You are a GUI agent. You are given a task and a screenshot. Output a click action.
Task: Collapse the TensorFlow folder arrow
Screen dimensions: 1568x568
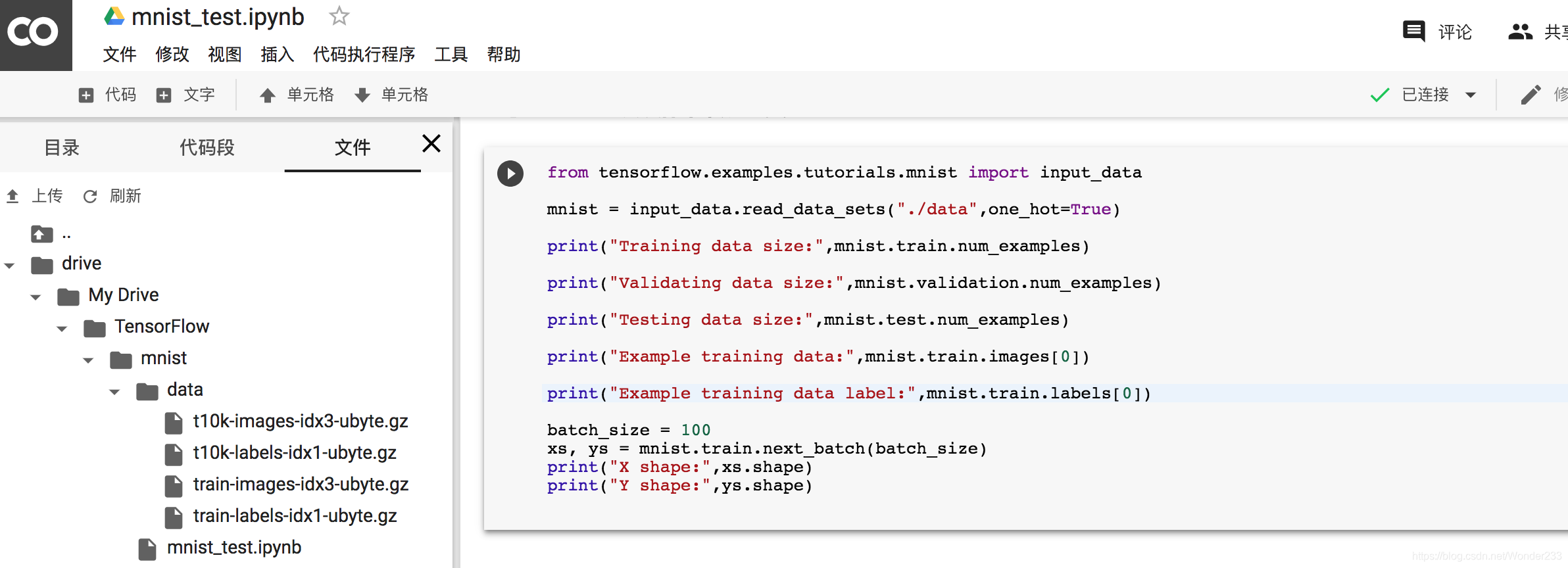pyautogui.click(x=62, y=329)
